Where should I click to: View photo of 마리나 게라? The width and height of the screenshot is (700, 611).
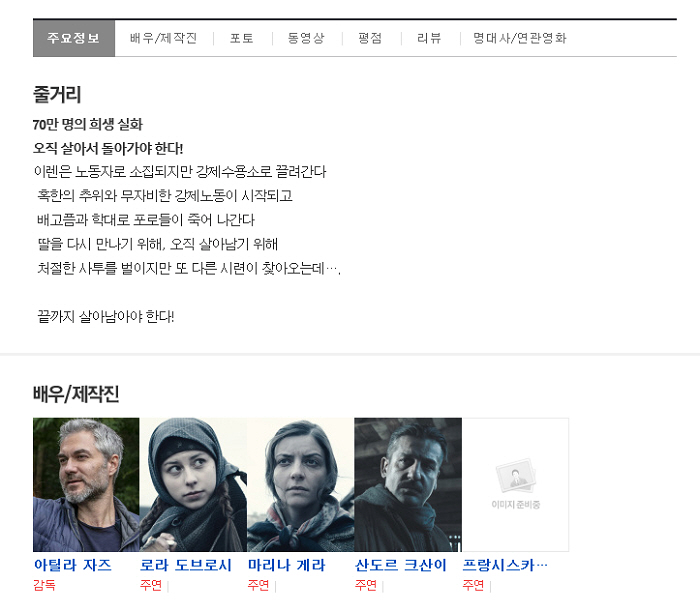point(301,485)
